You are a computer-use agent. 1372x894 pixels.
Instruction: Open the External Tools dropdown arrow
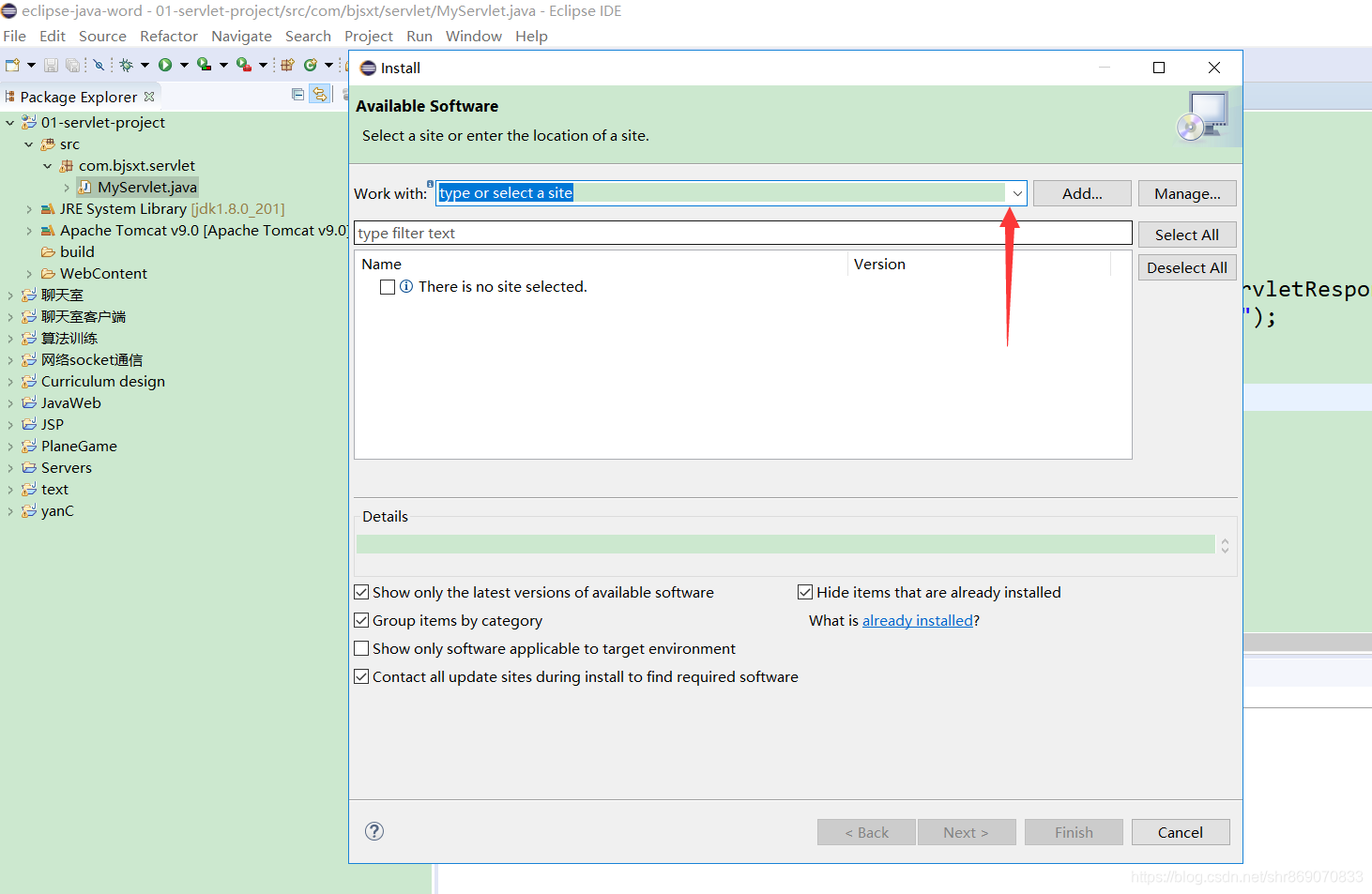[263, 65]
